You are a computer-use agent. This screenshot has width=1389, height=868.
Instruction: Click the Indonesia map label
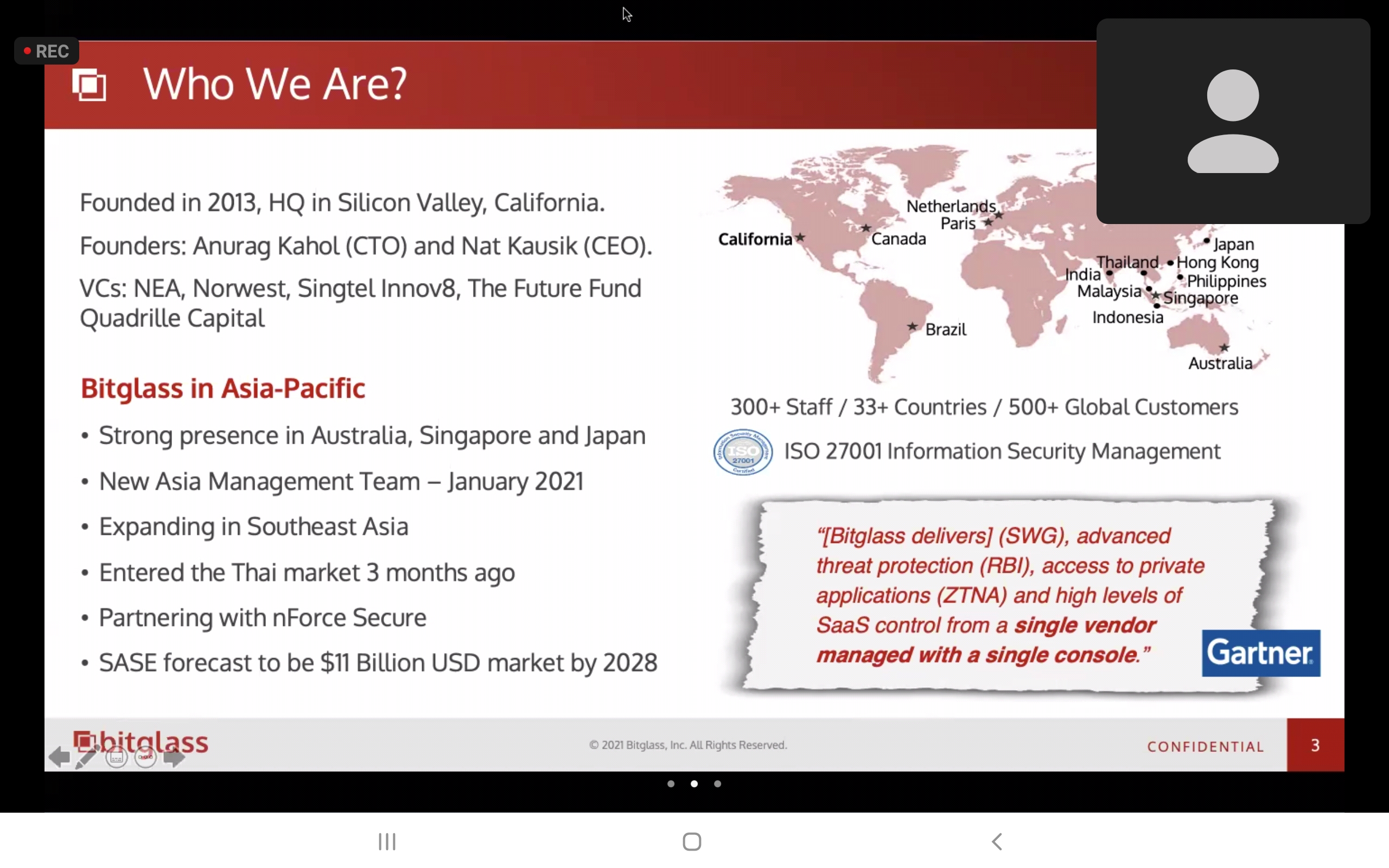pos(1128,317)
